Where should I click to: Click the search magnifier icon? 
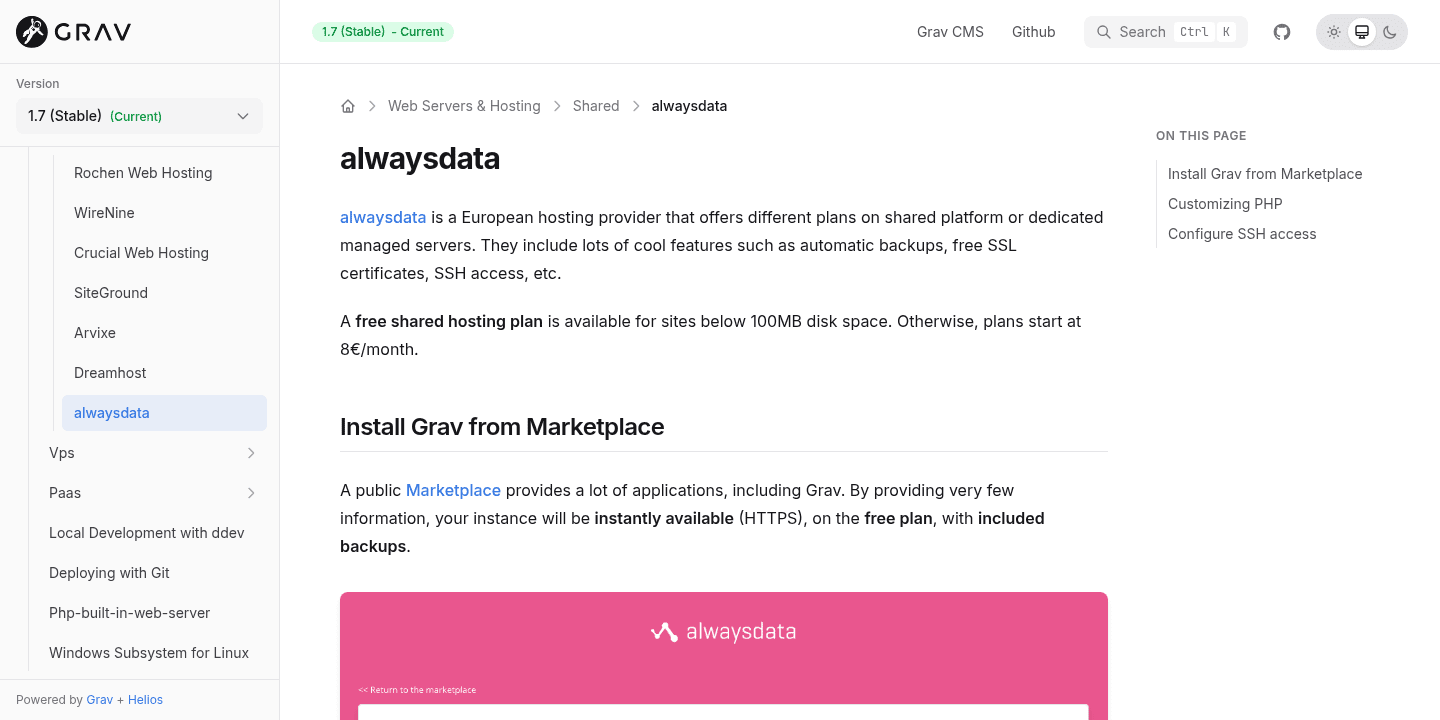pyautogui.click(x=1104, y=31)
